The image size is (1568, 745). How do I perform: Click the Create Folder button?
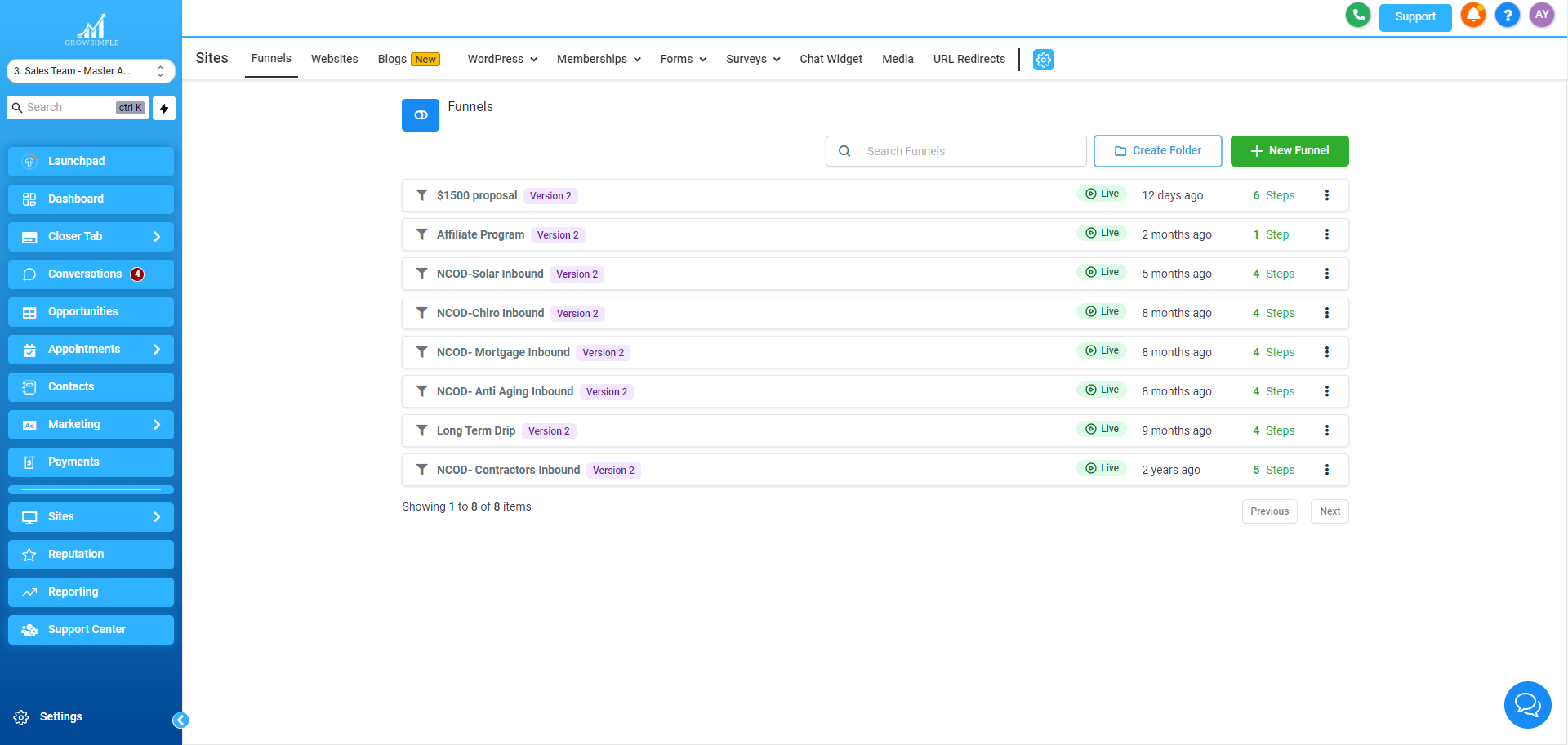pyautogui.click(x=1157, y=151)
